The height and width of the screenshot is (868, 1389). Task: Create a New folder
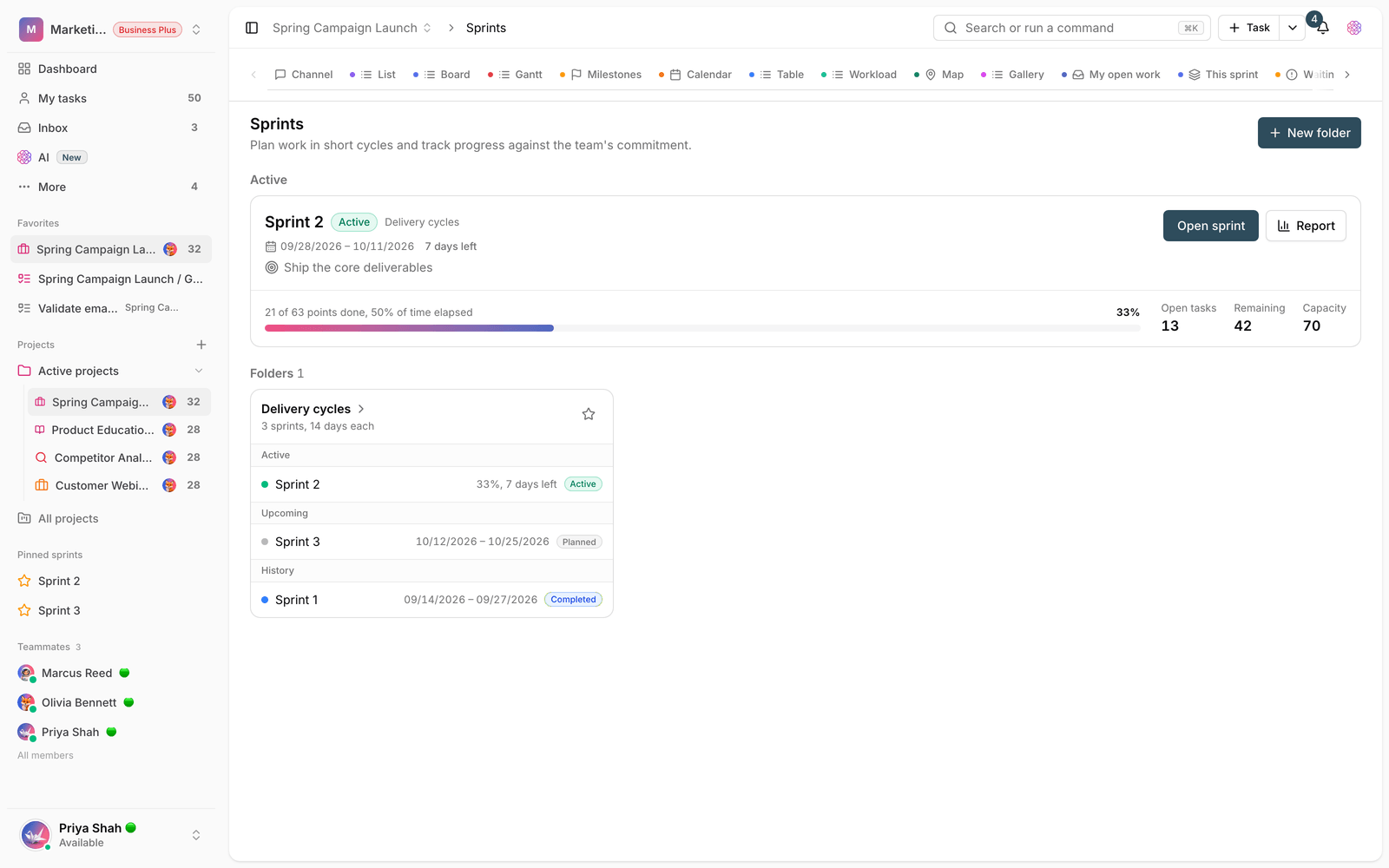click(x=1309, y=133)
